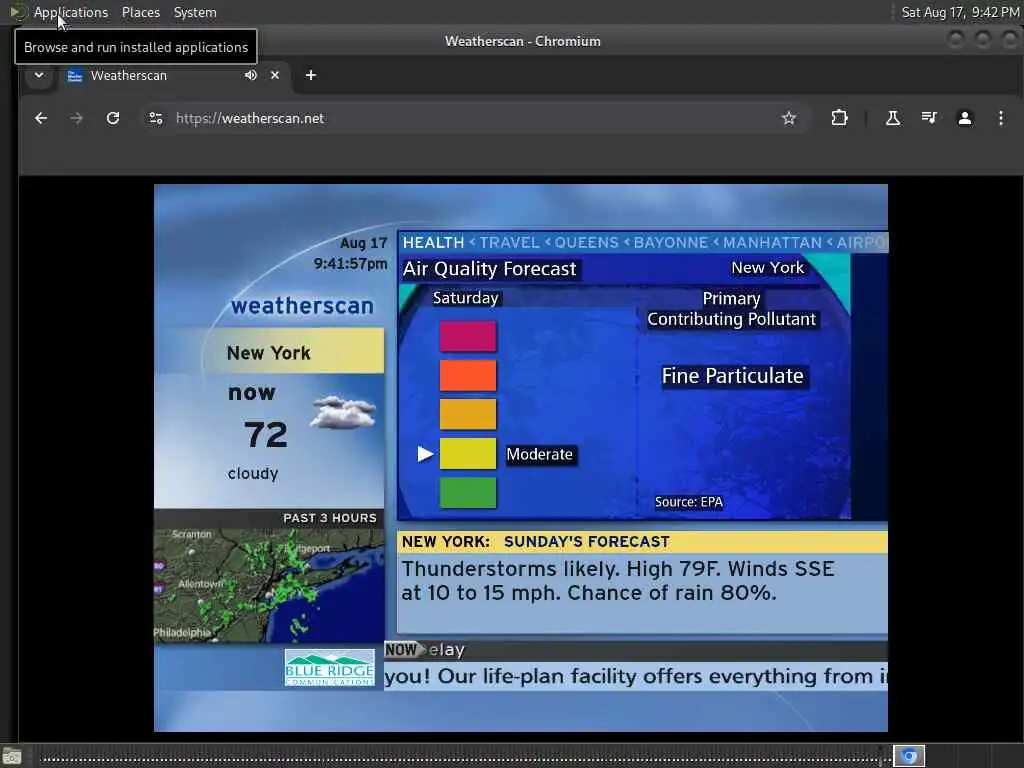Click the white arrow pointing to Moderate
This screenshot has width=1024, height=768.
point(425,454)
